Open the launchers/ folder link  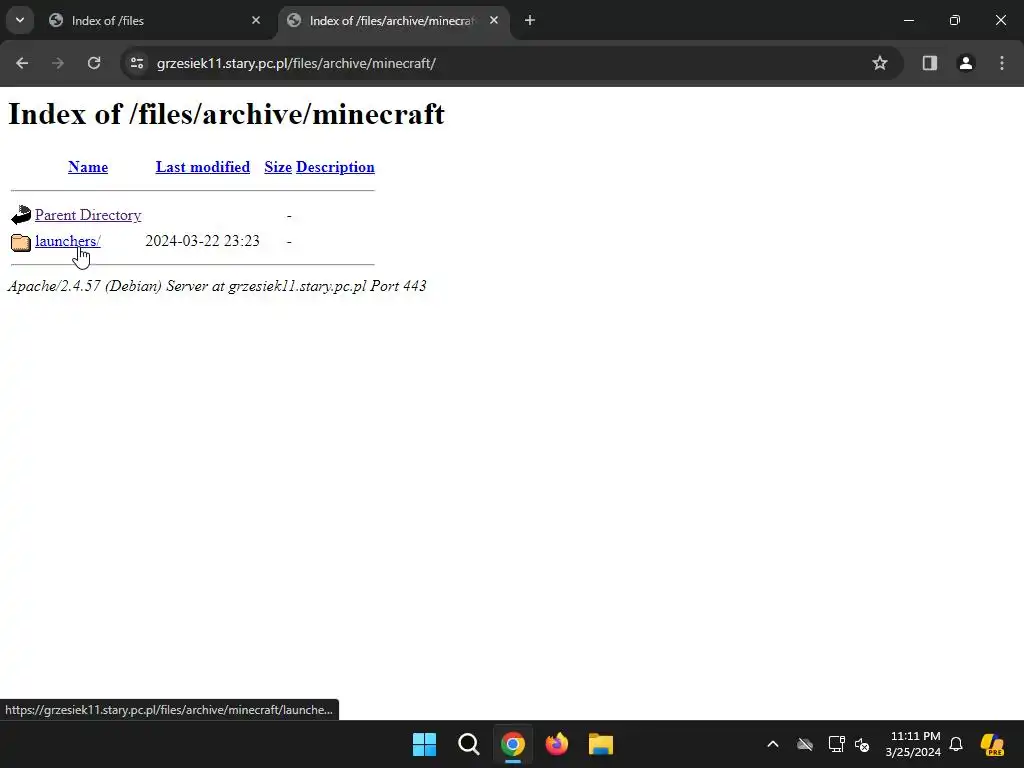tap(68, 241)
